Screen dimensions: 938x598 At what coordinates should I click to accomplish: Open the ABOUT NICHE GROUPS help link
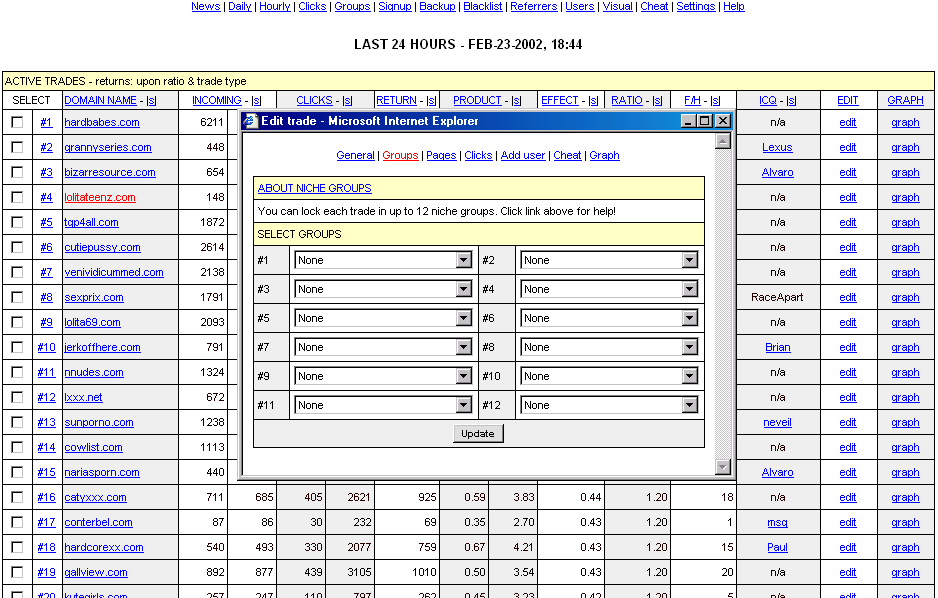315,188
